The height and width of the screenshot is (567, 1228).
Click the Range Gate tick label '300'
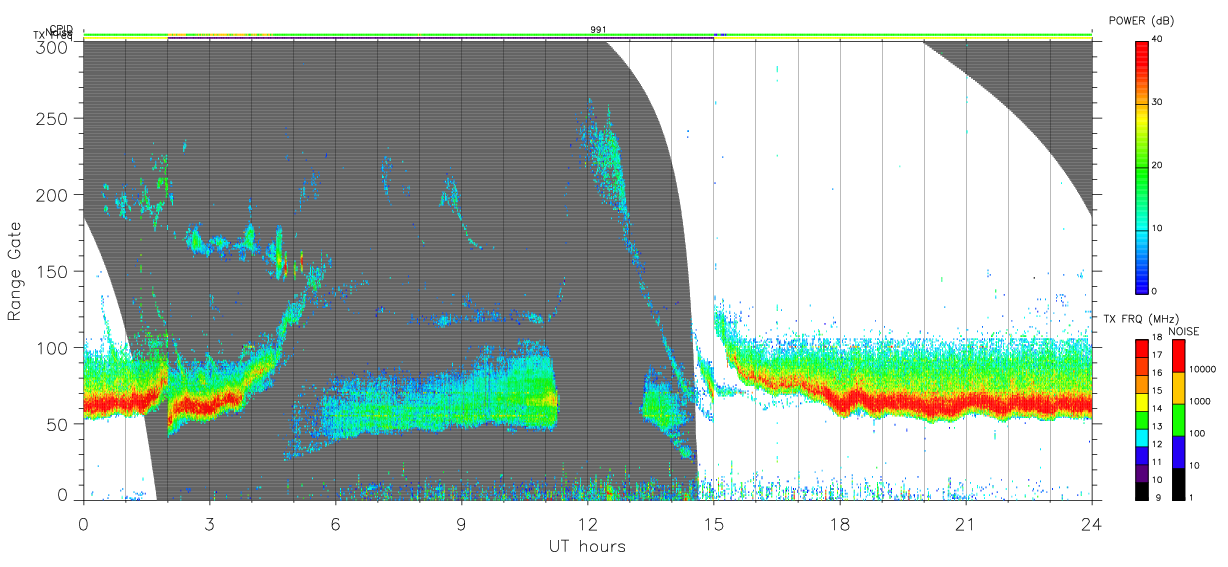(x=54, y=46)
